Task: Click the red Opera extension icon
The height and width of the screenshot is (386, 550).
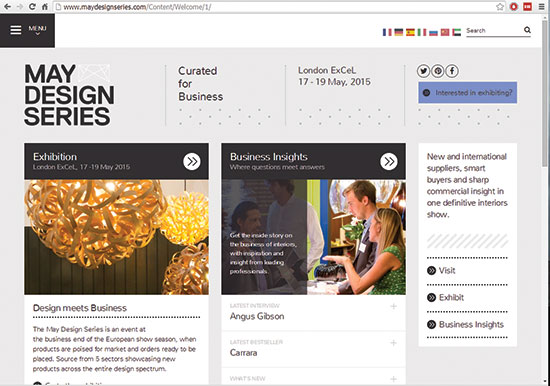Action: (514, 7)
